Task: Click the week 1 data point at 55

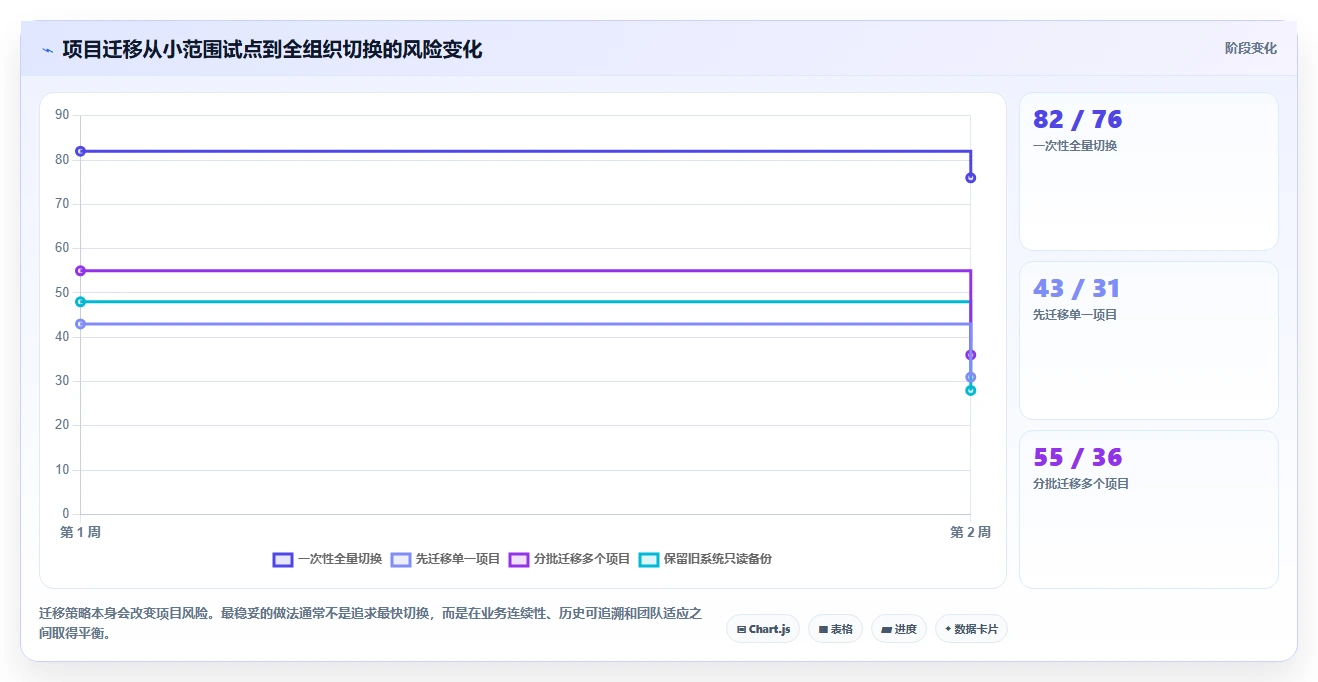Action: tap(80, 271)
